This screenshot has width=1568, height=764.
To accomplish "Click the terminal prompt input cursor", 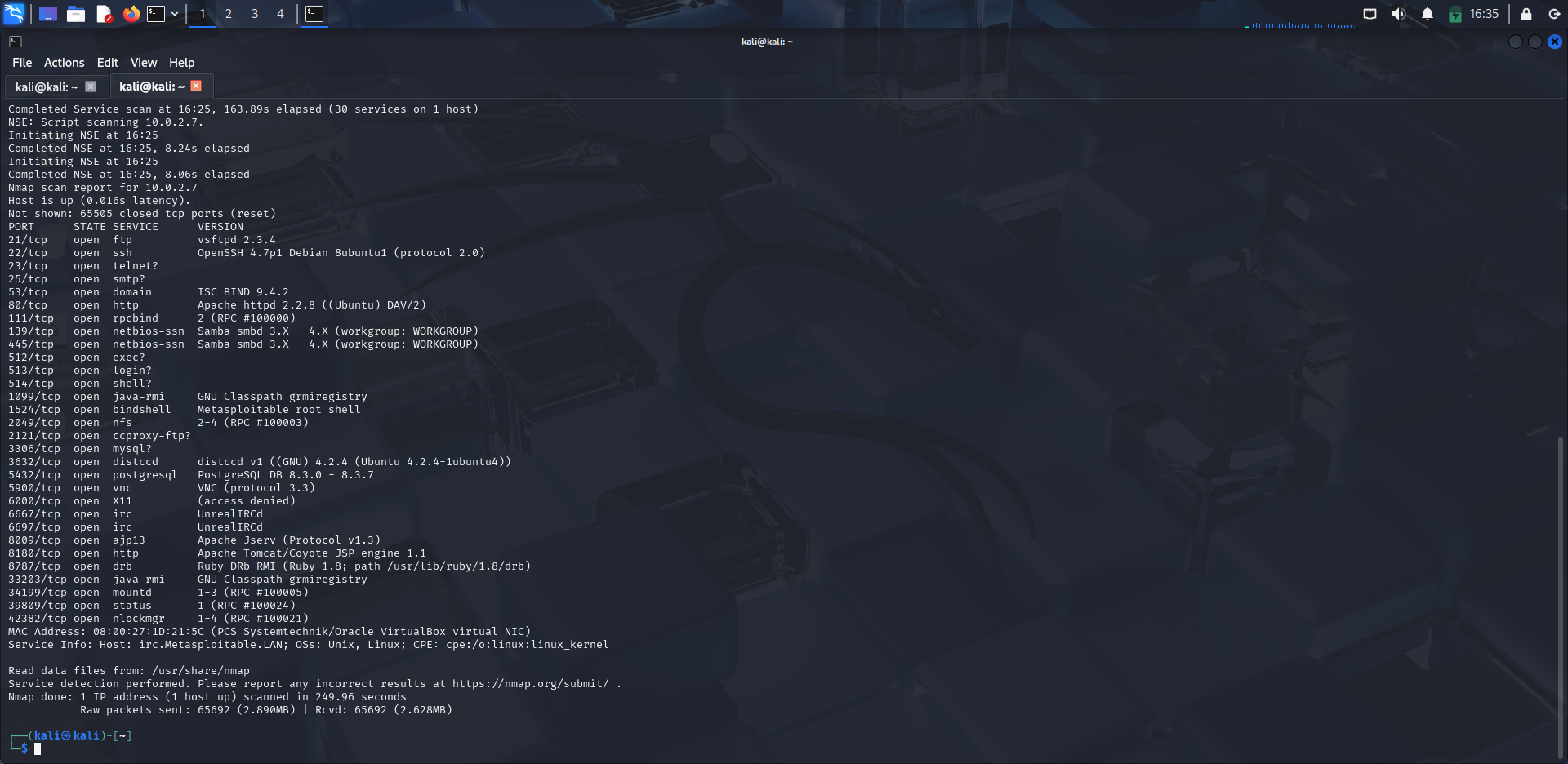I will coord(38,748).
